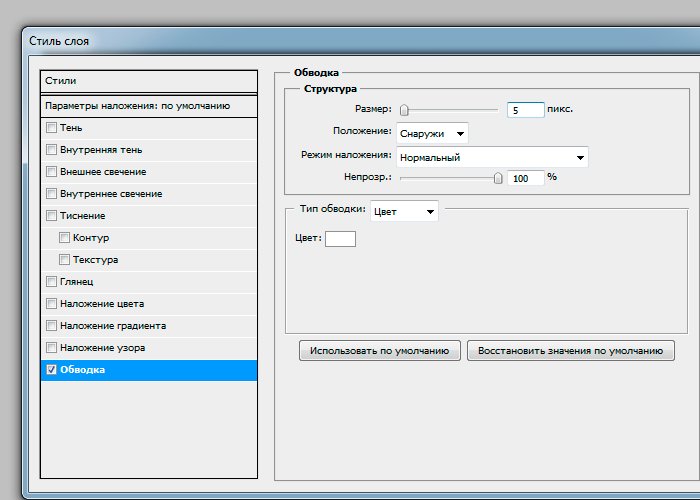The image size is (700, 500).
Task: Click Использовать по умолчанию button
Action: tap(380, 351)
